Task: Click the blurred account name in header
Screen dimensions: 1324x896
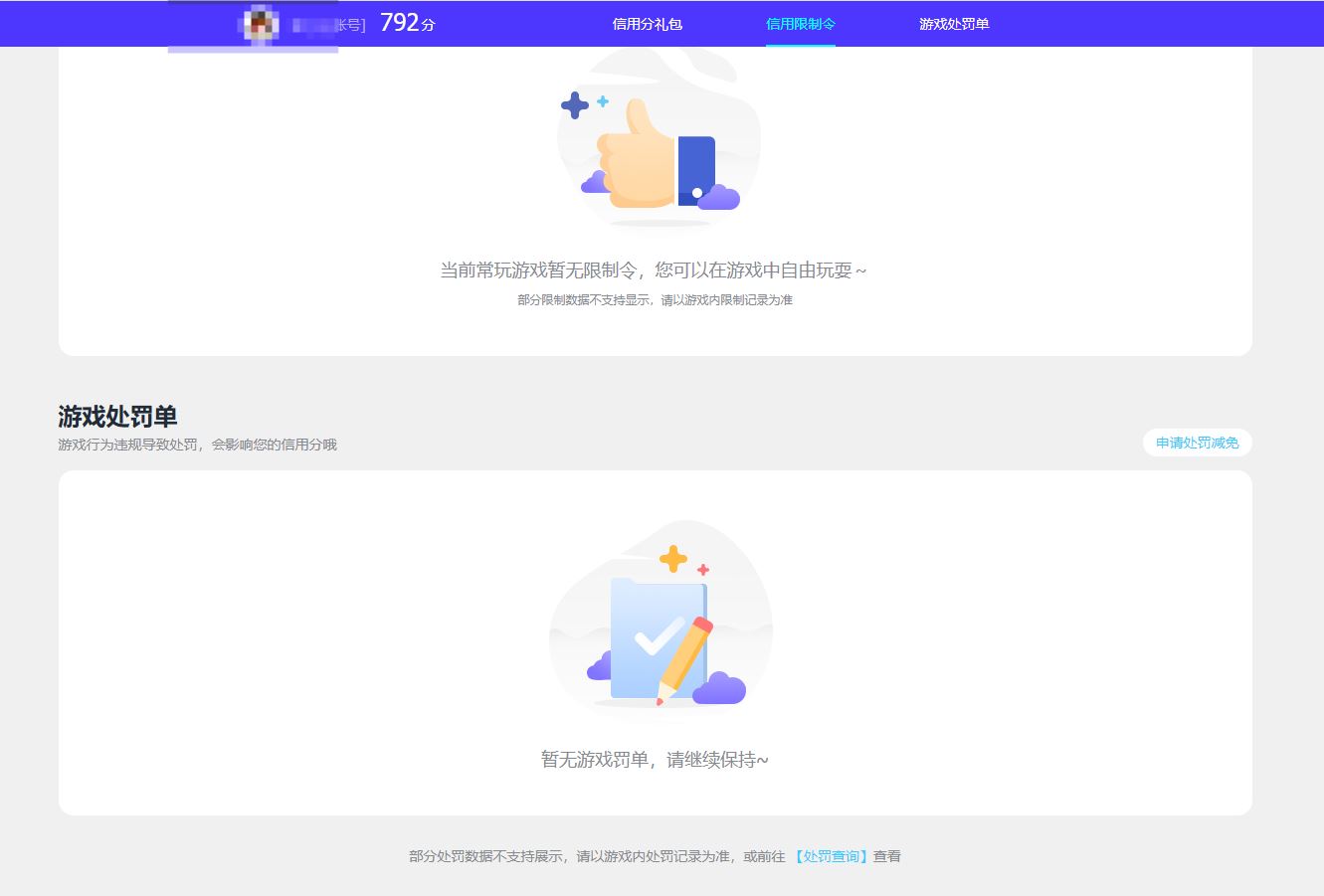Action: (328, 25)
